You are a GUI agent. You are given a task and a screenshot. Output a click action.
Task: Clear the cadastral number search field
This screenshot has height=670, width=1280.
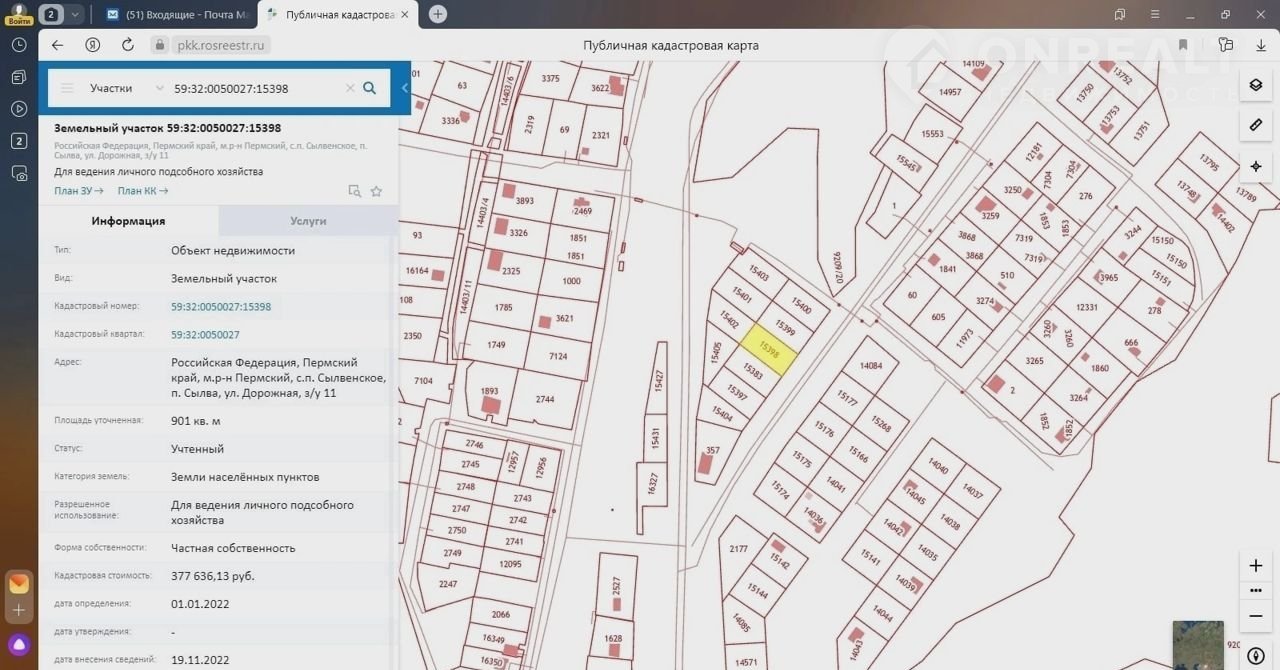[350, 88]
